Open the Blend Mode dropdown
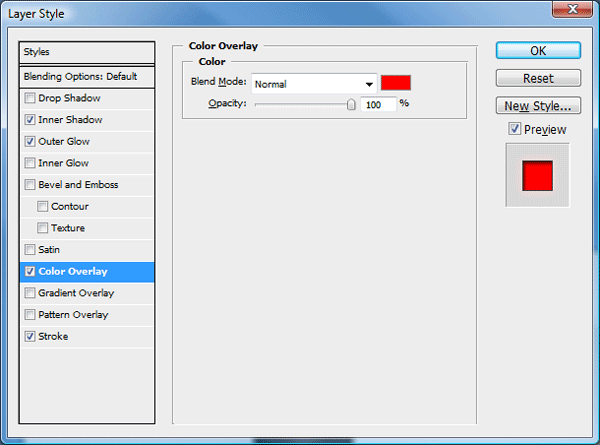Image resolution: width=600 pixels, height=445 pixels. pos(314,84)
